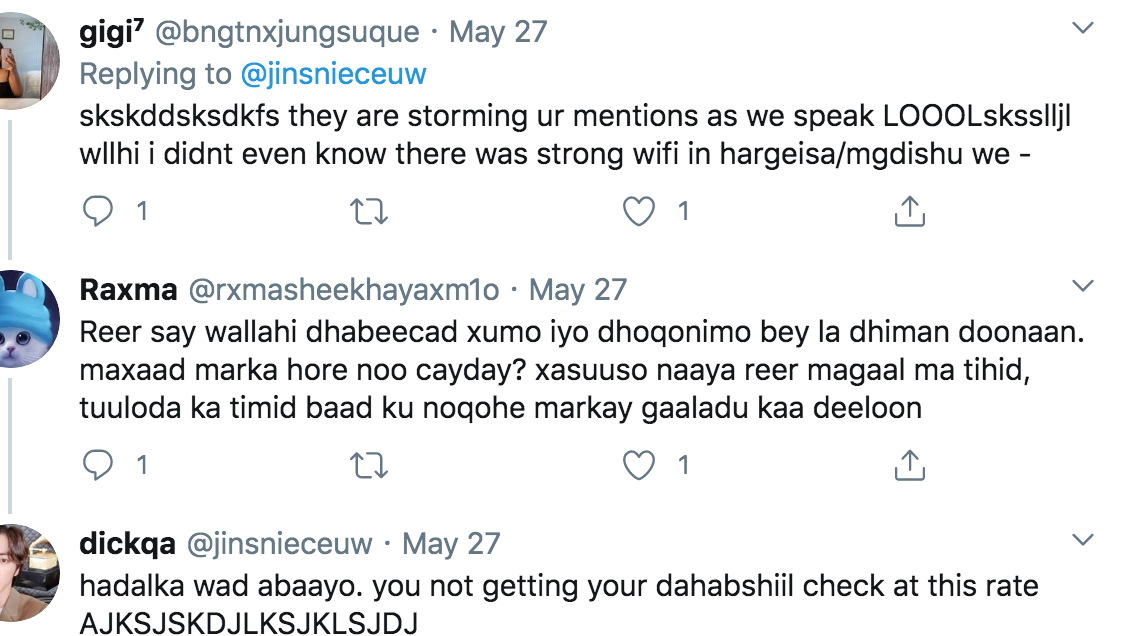Share gigi's tweet
This screenshot has height=636, width=1128.
click(908, 212)
